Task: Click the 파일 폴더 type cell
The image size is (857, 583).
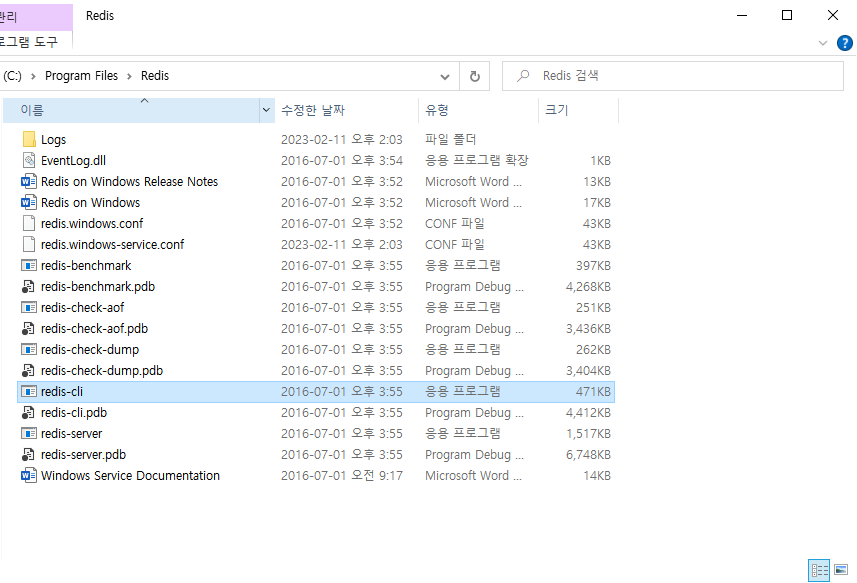Action: pyautogui.click(x=451, y=139)
